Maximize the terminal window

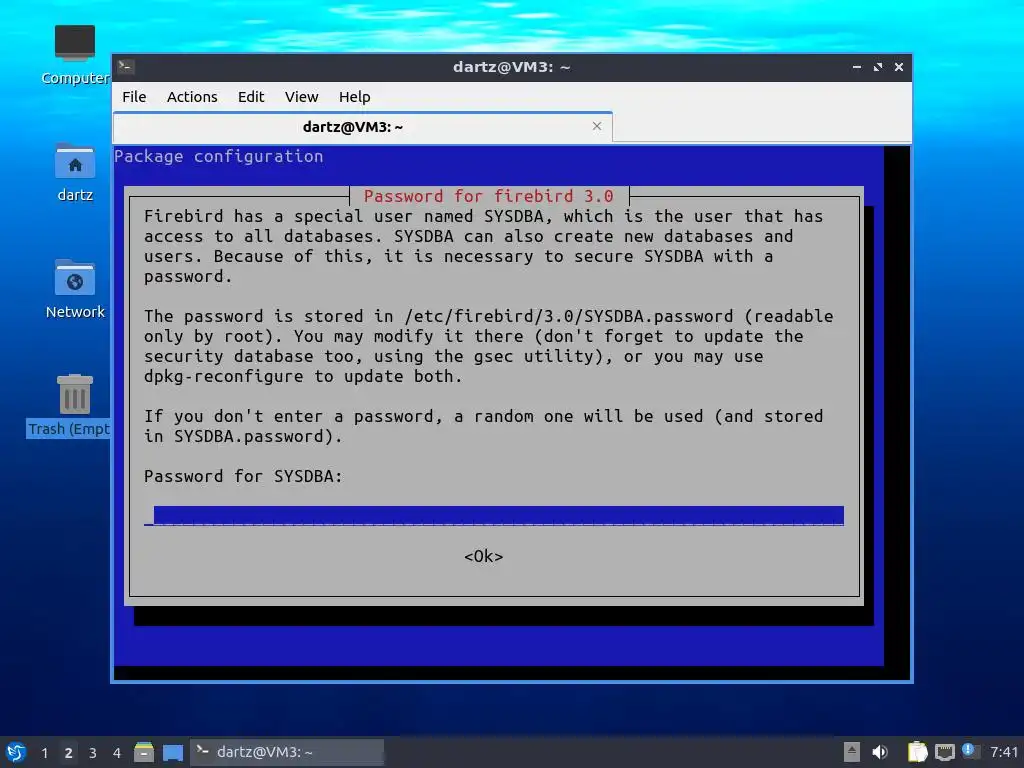(x=877, y=67)
